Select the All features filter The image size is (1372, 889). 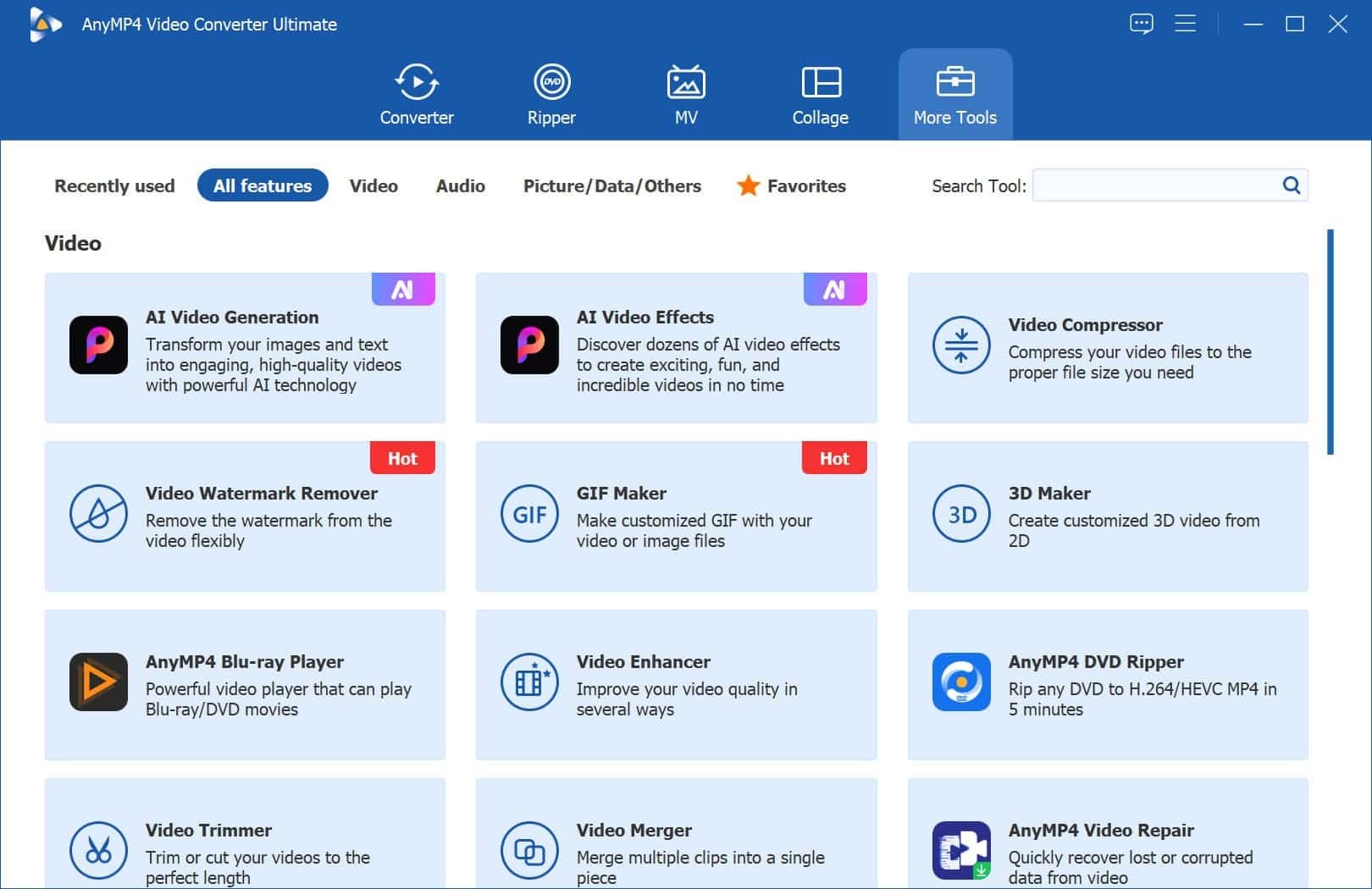pyautogui.click(x=263, y=185)
